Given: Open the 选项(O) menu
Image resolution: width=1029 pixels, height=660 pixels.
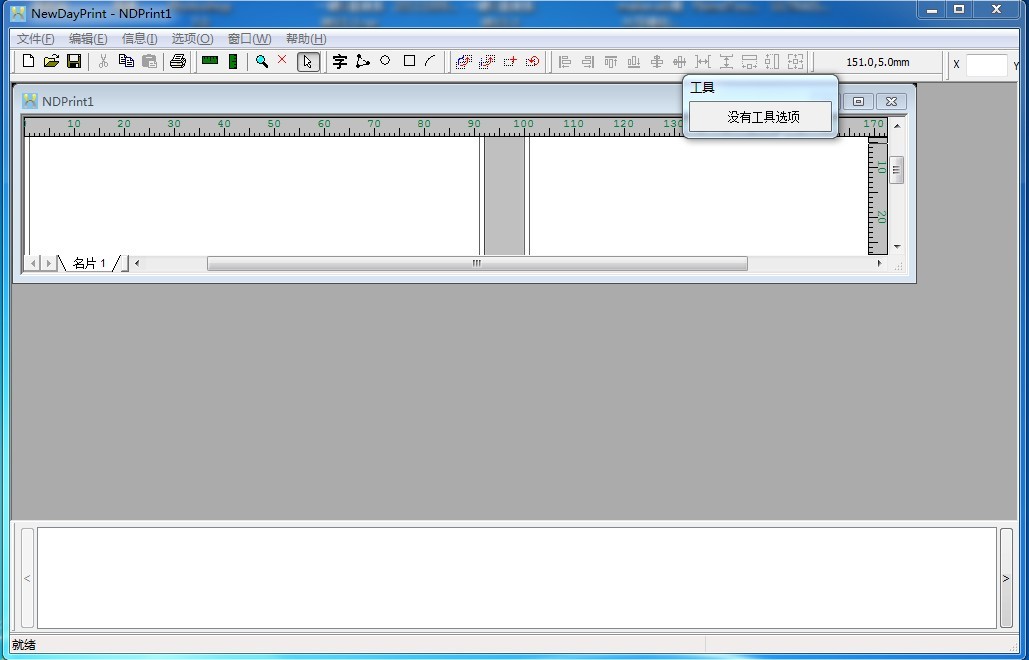Looking at the screenshot, I should (x=192, y=39).
